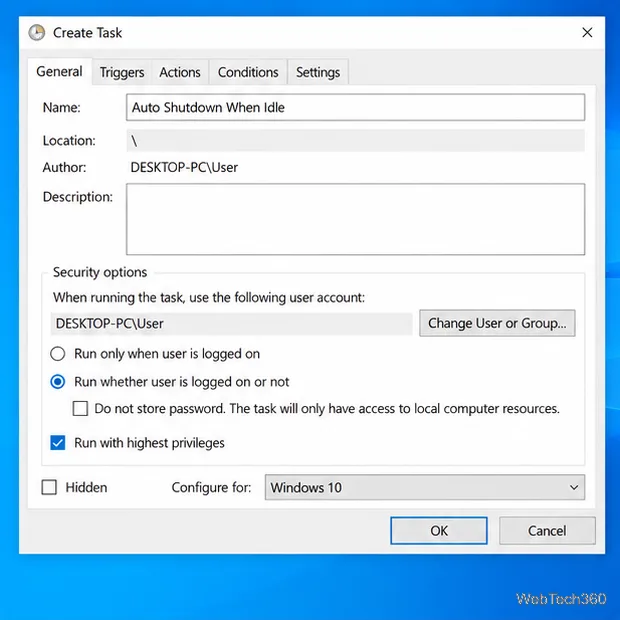Screen dimensions: 620x620
Task: Click the Security options group label
Action: click(100, 272)
